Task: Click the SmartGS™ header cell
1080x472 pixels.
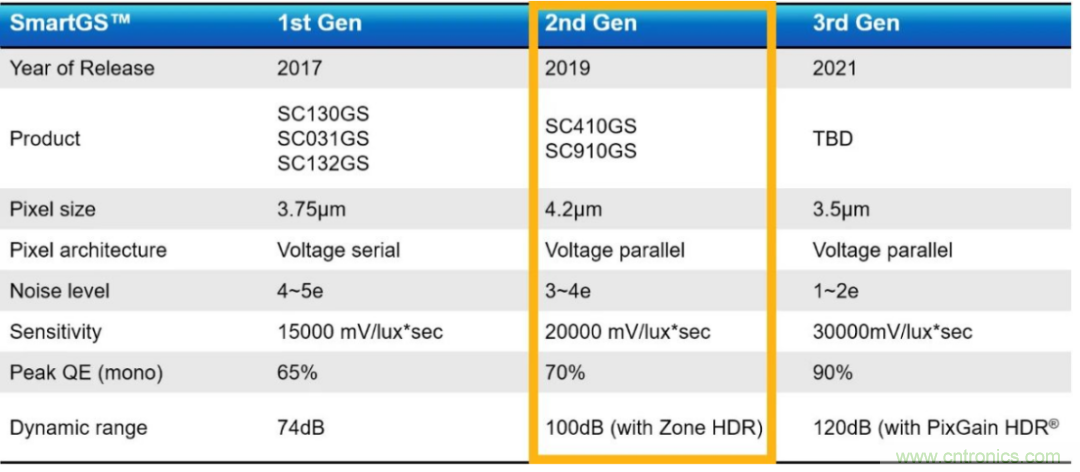Action: tap(61, 23)
